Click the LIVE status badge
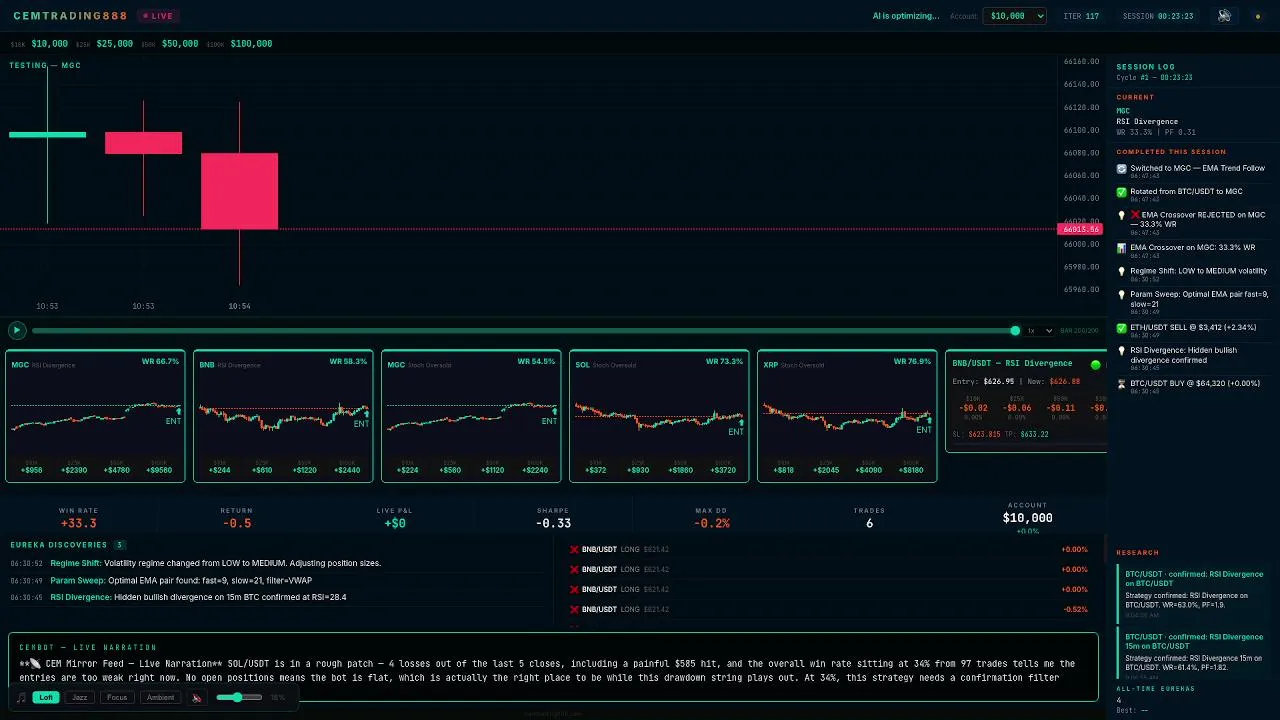This screenshot has height=720, width=1280. point(157,16)
